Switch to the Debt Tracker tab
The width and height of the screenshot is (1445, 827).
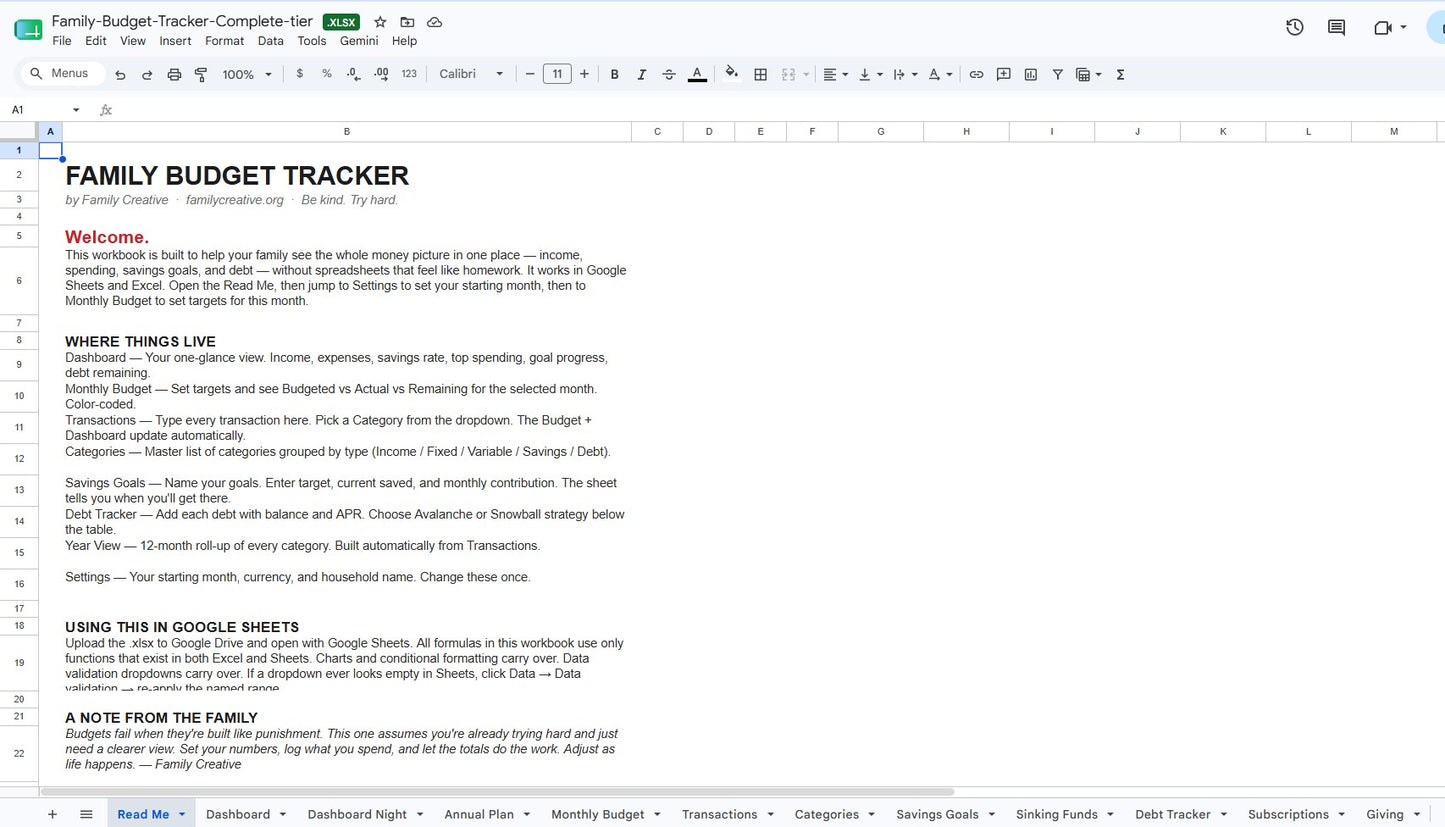(1173, 814)
